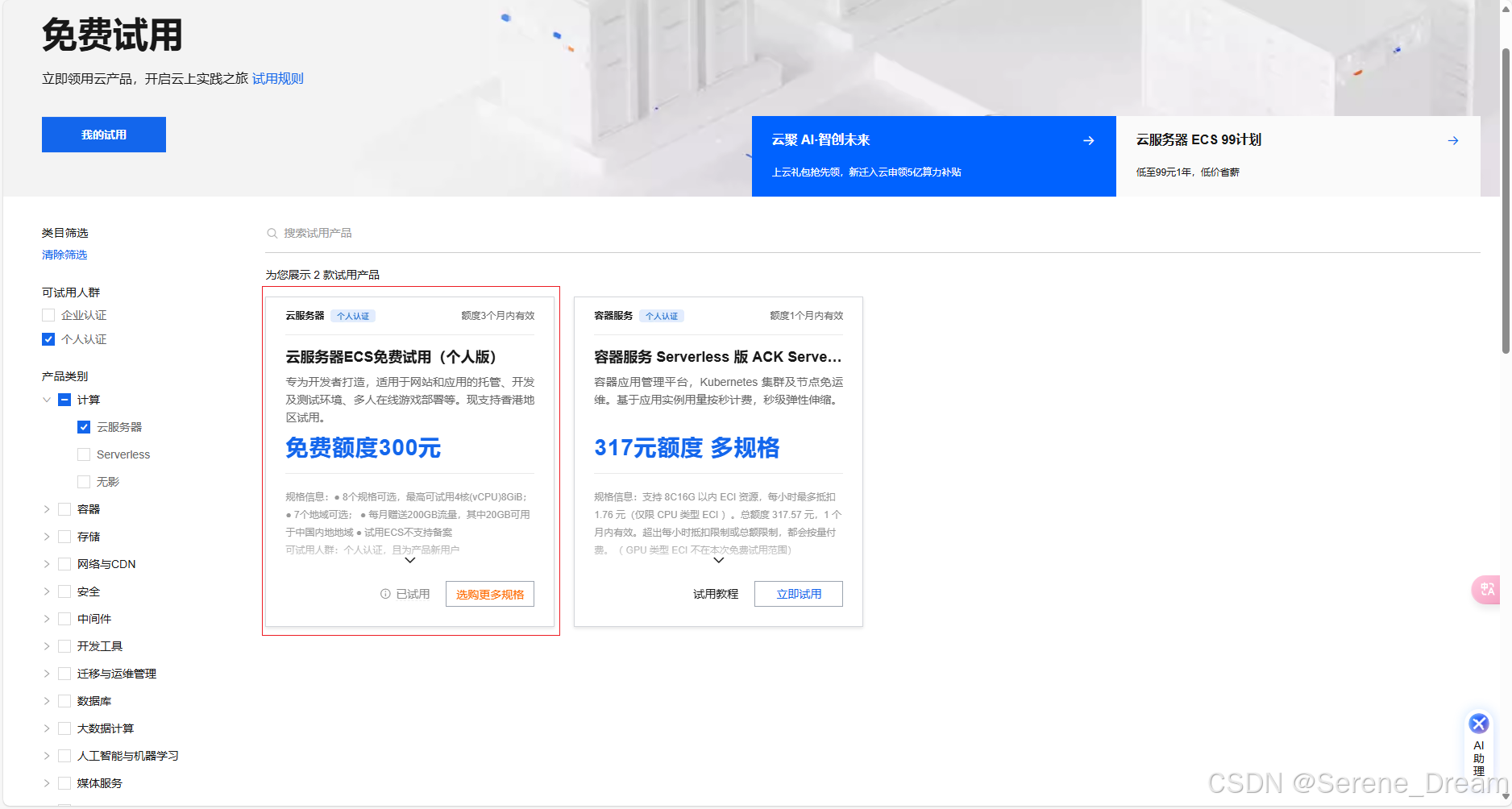Open 容器服务 Serverless 版 ACK title
The image size is (1512, 809).
point(718,357)
